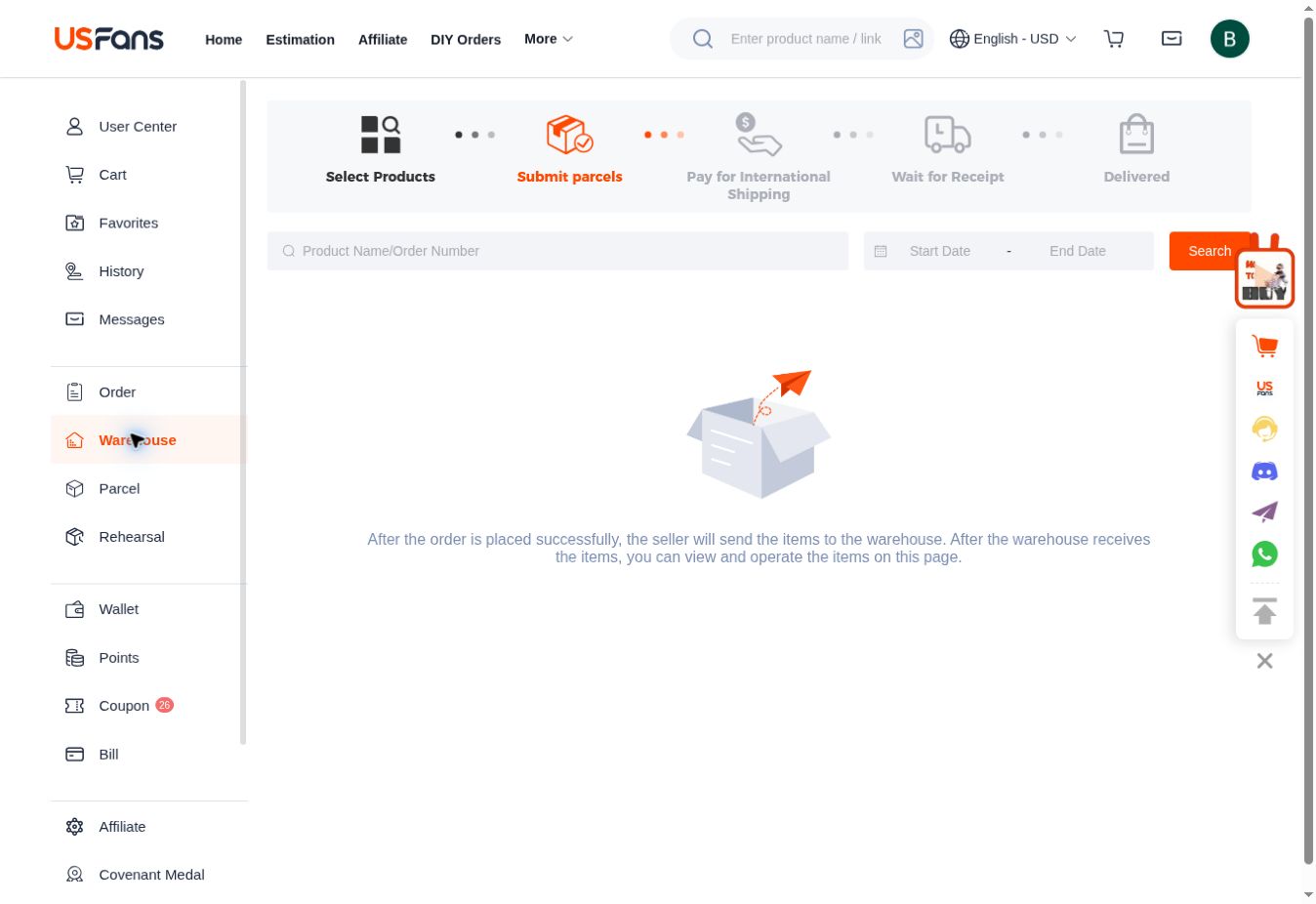Click the Delivered bag icon

click(x=1136, y=135)
